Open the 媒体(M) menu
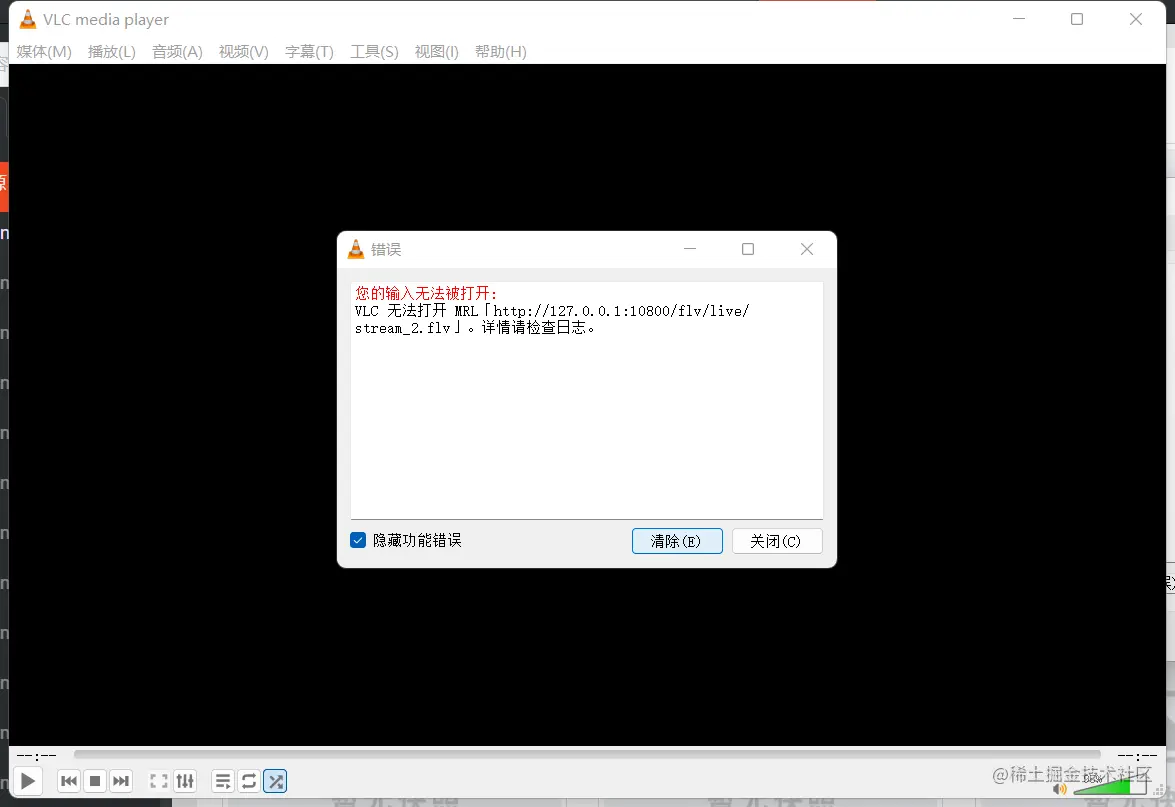 coord(44,52)
